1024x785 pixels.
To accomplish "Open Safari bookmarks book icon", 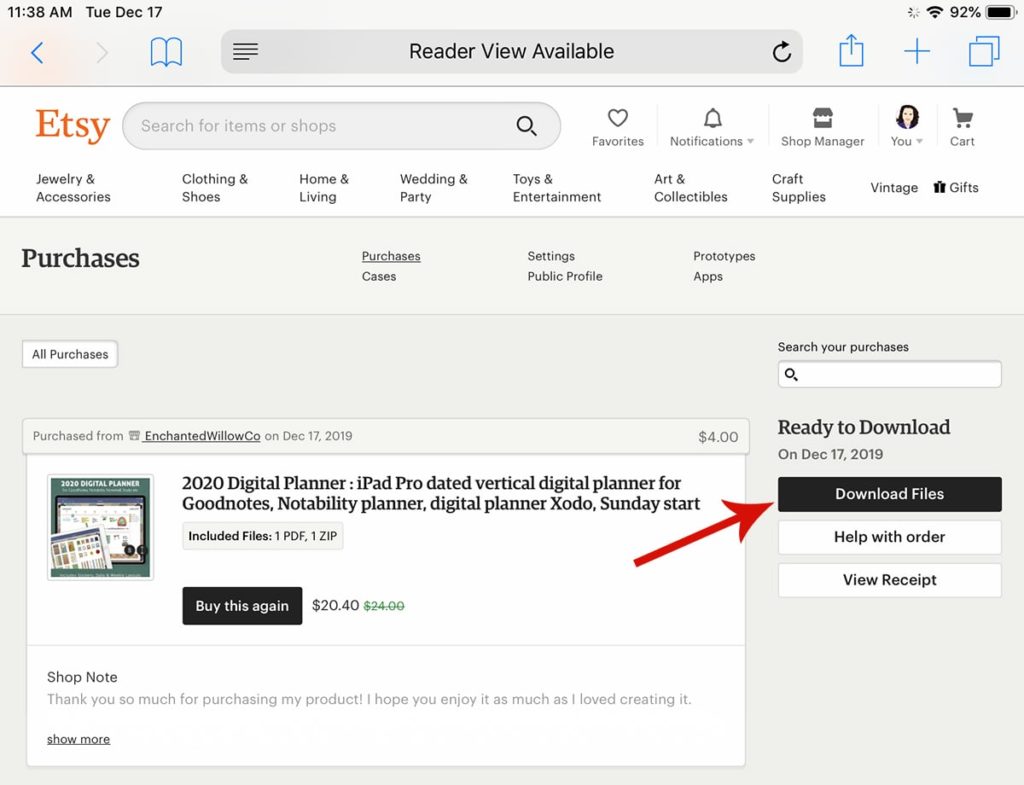I will pyautogui.click(x=166, y=52).
